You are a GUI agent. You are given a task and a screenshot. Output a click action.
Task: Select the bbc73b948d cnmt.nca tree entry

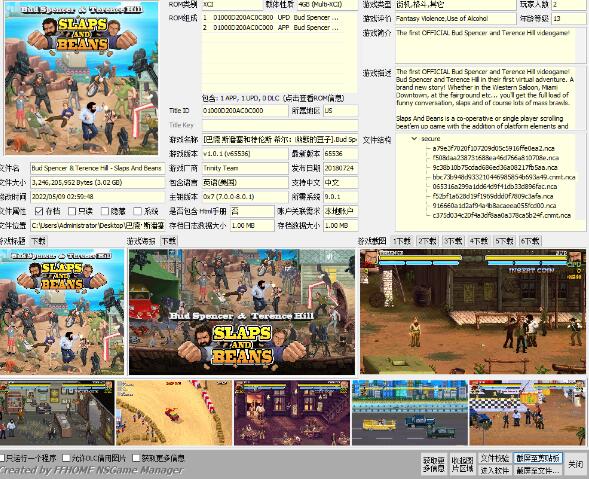[504, 177]
